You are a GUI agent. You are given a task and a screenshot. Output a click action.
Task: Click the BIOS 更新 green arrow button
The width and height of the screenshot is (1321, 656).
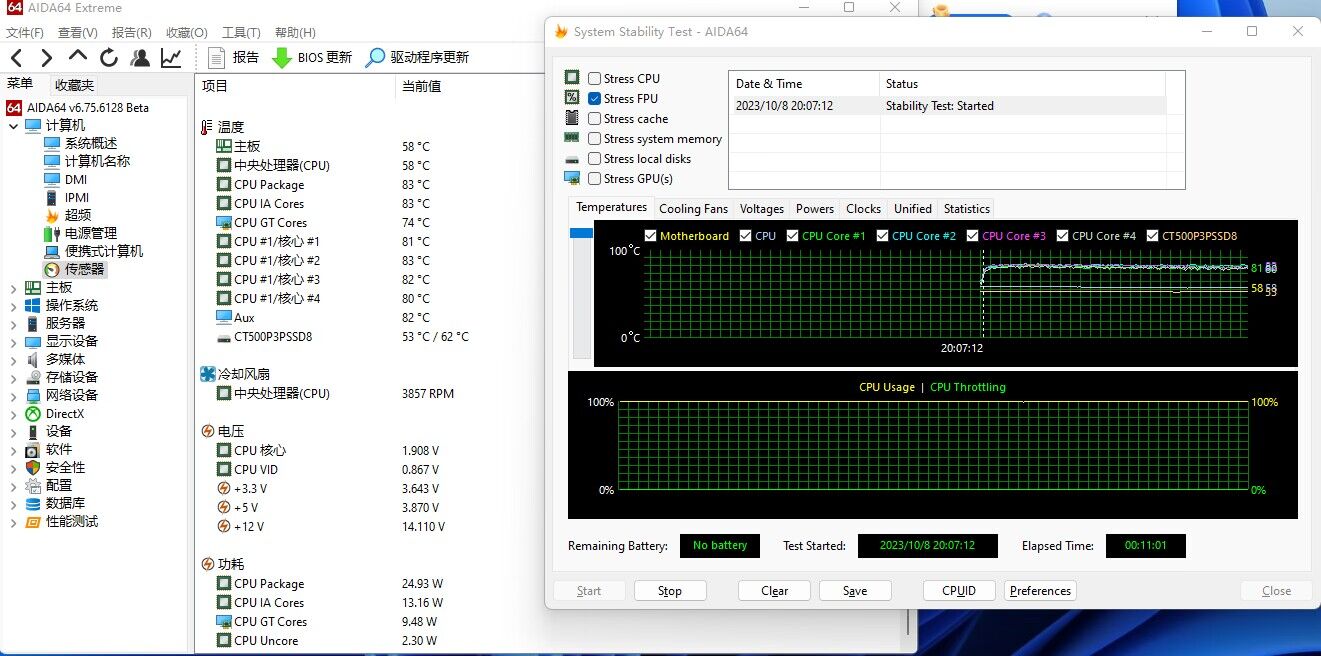tap(312, 58)
